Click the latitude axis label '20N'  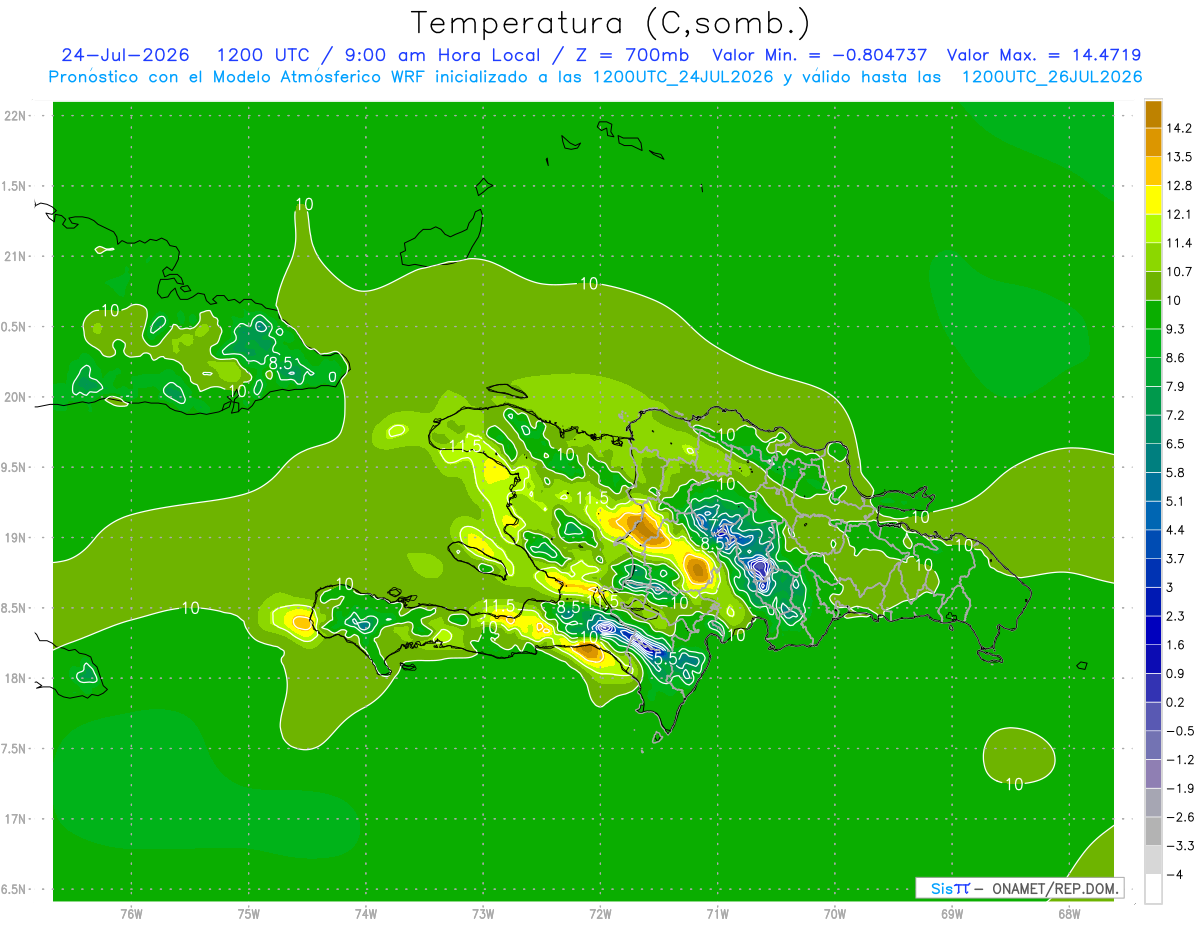pos(15,397)
